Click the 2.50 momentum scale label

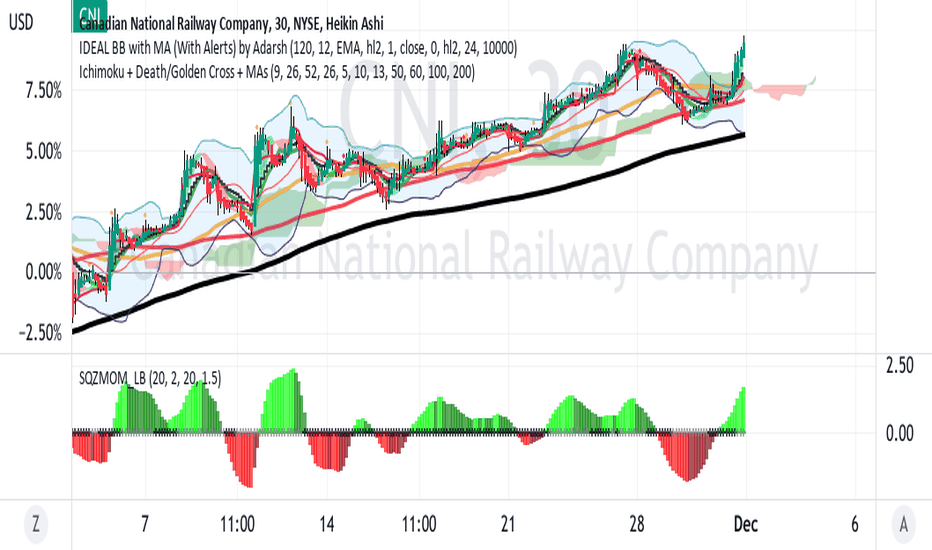point(899,365)
